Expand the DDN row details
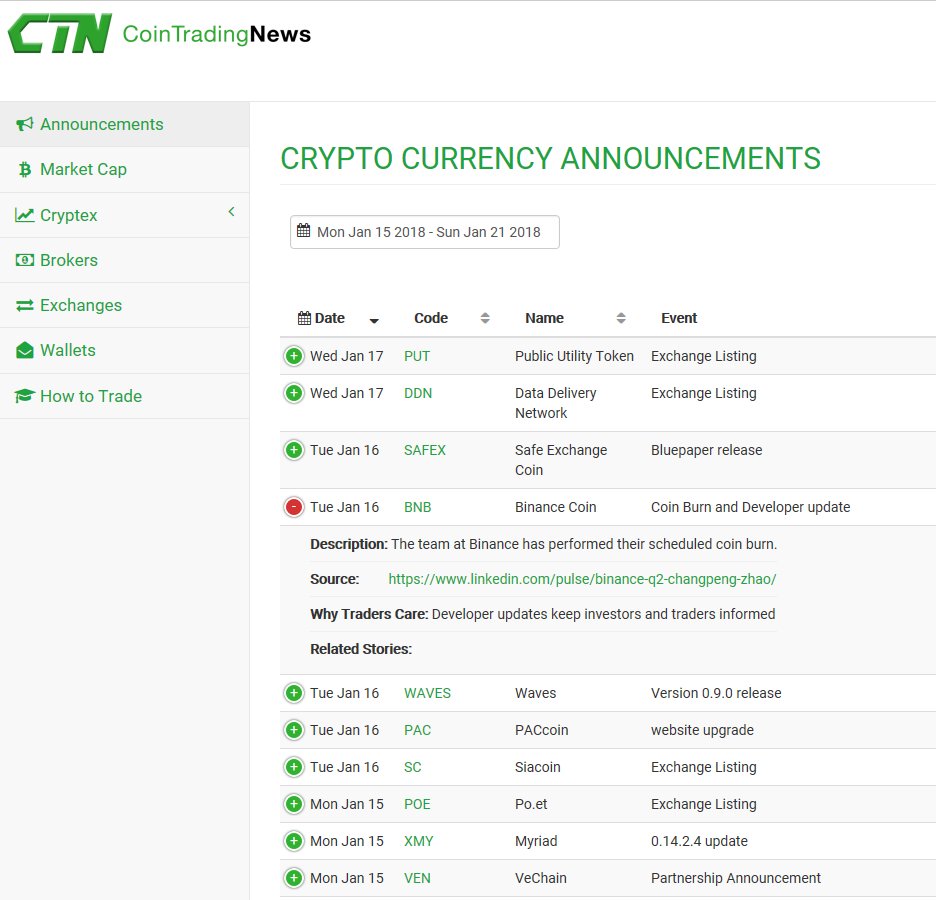 coord(294,393)
